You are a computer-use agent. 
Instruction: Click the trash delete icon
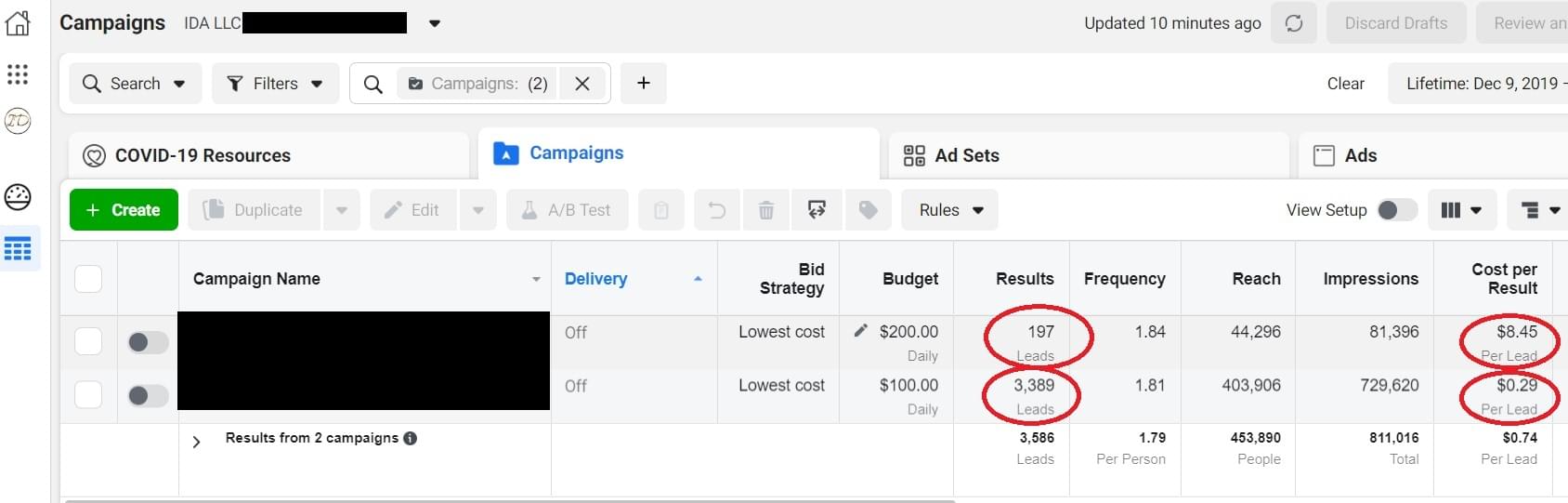pos(766,210)
